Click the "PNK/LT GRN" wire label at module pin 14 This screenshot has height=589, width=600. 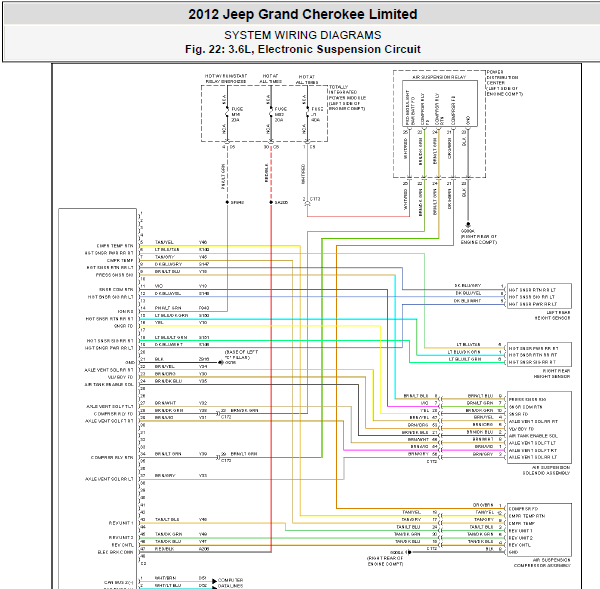coord(168,308)
